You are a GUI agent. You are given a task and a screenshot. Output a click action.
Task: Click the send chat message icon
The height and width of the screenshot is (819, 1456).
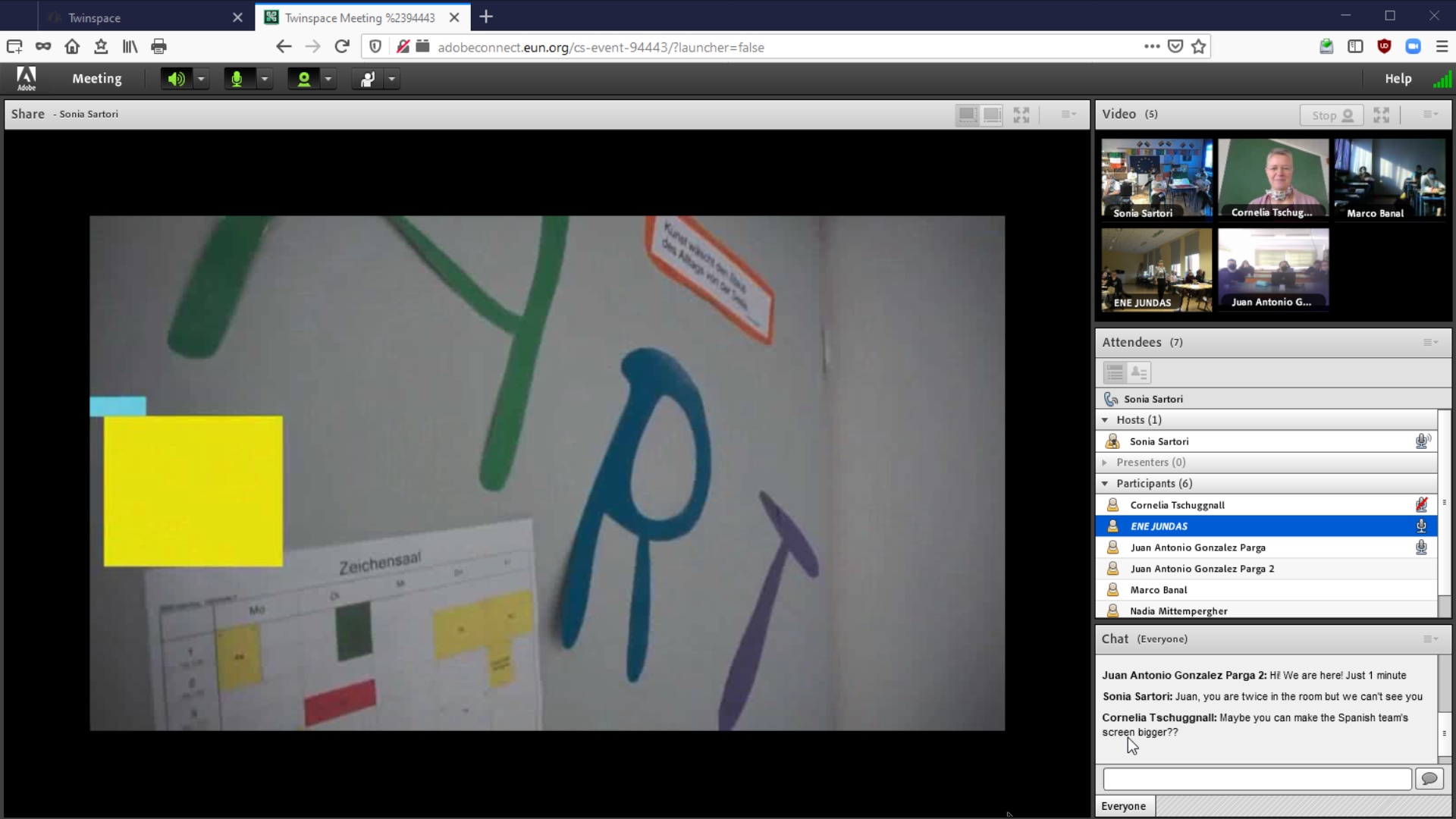tap(1429, 779)
